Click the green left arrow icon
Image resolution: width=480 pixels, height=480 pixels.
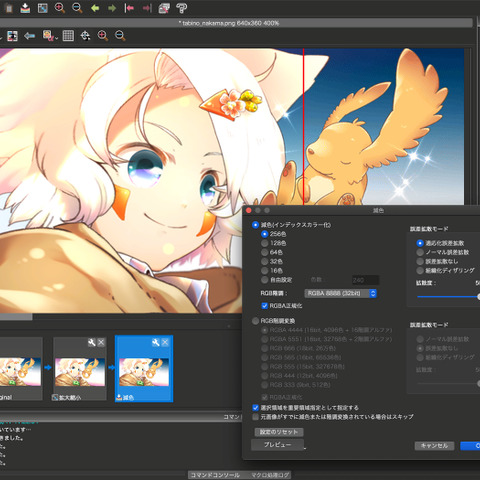pyautogui.click(x=95, y=8)
